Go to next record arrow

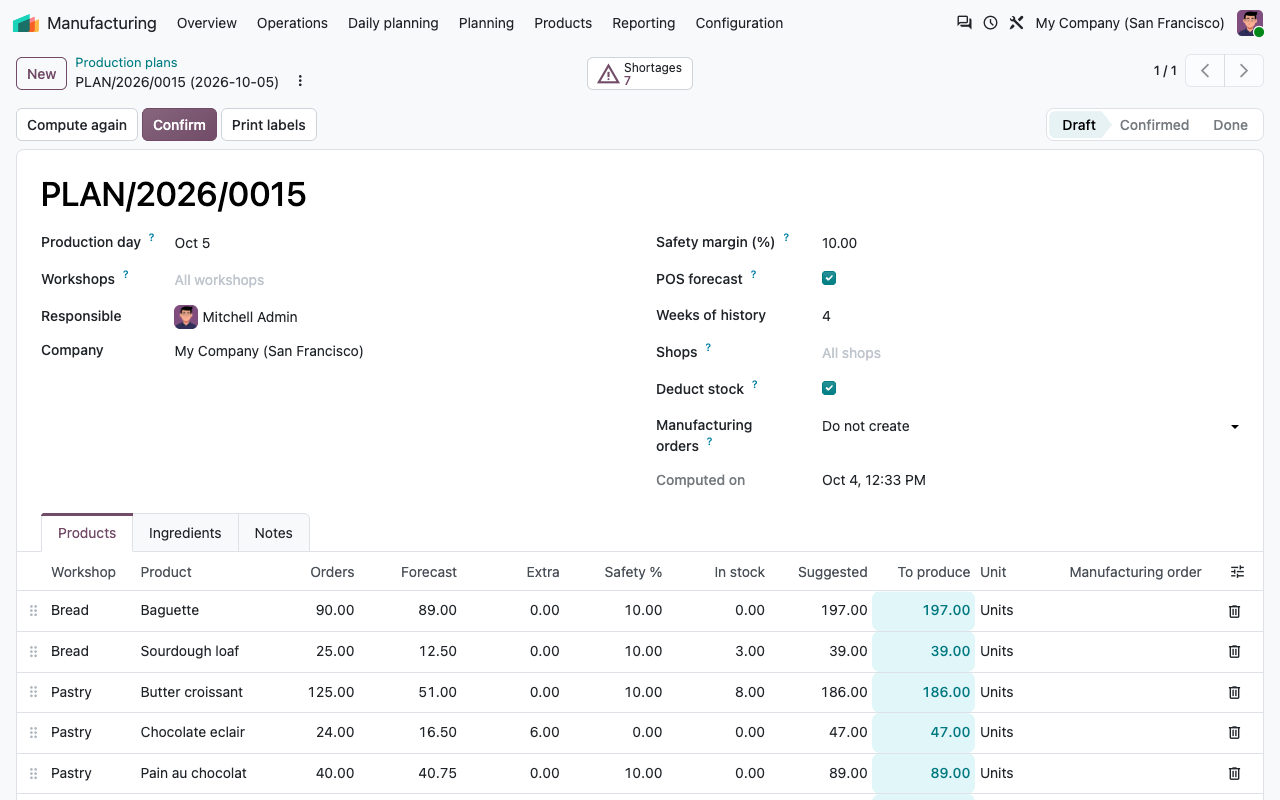tap(1244, 71)
